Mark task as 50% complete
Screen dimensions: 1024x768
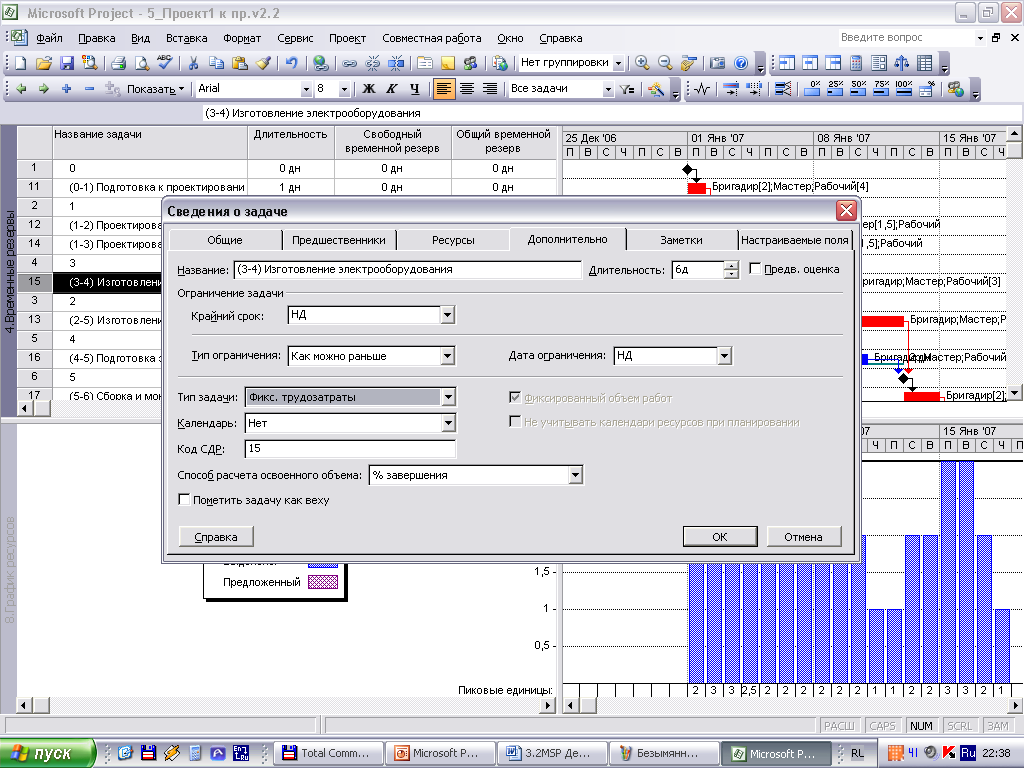coord(858,88)
